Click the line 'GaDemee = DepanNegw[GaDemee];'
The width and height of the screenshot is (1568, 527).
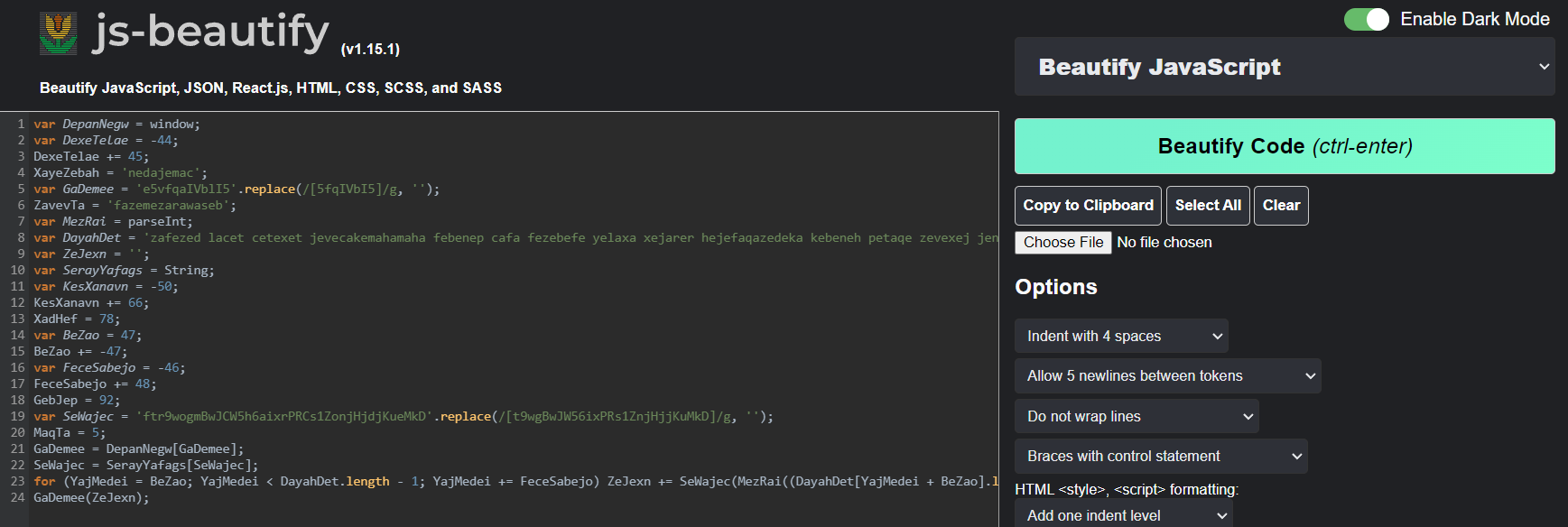pos(139,448)
